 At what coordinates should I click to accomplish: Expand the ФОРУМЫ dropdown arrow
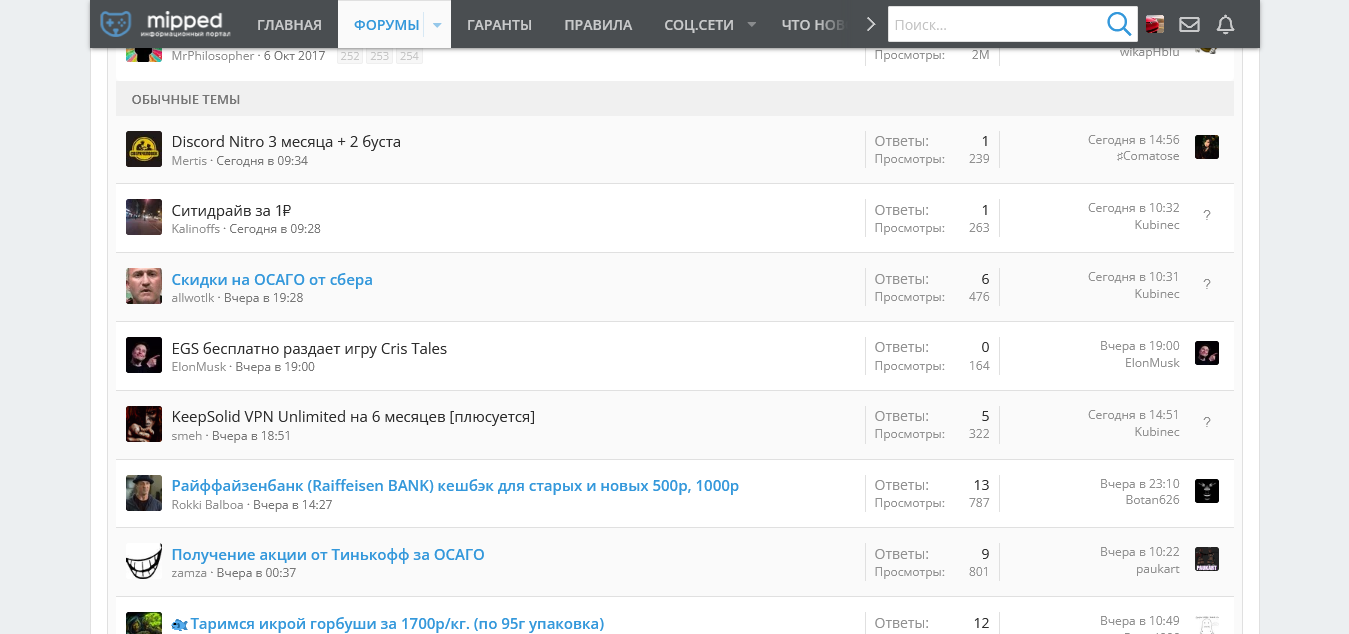(437, 25)
